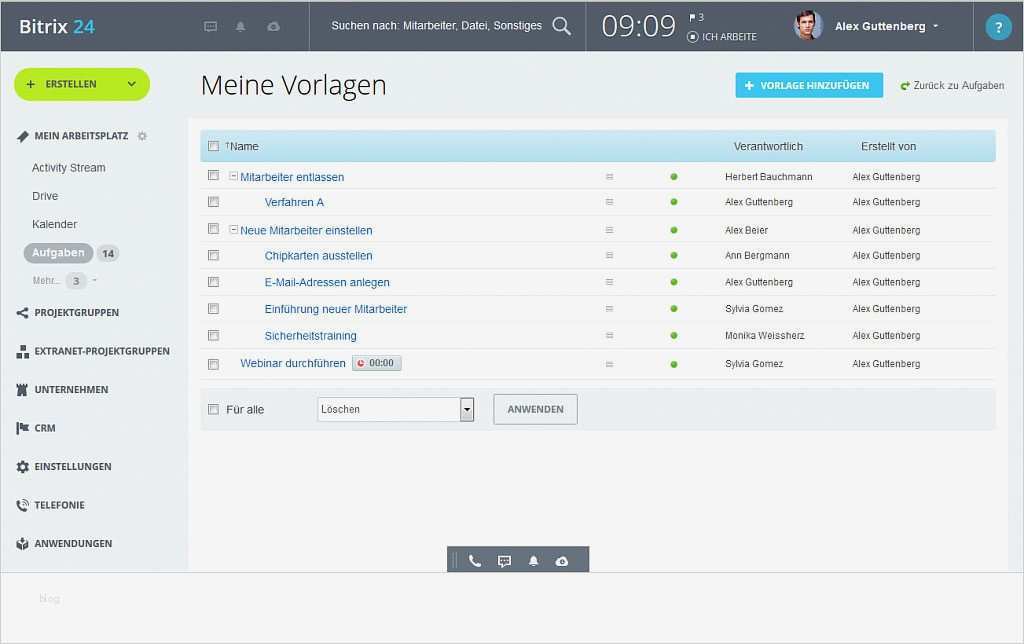The image size is (1024, 644).
Task: Check the Sicherheitstraining row checkbox
Action: pyautogui.click(x=214, y=335)
